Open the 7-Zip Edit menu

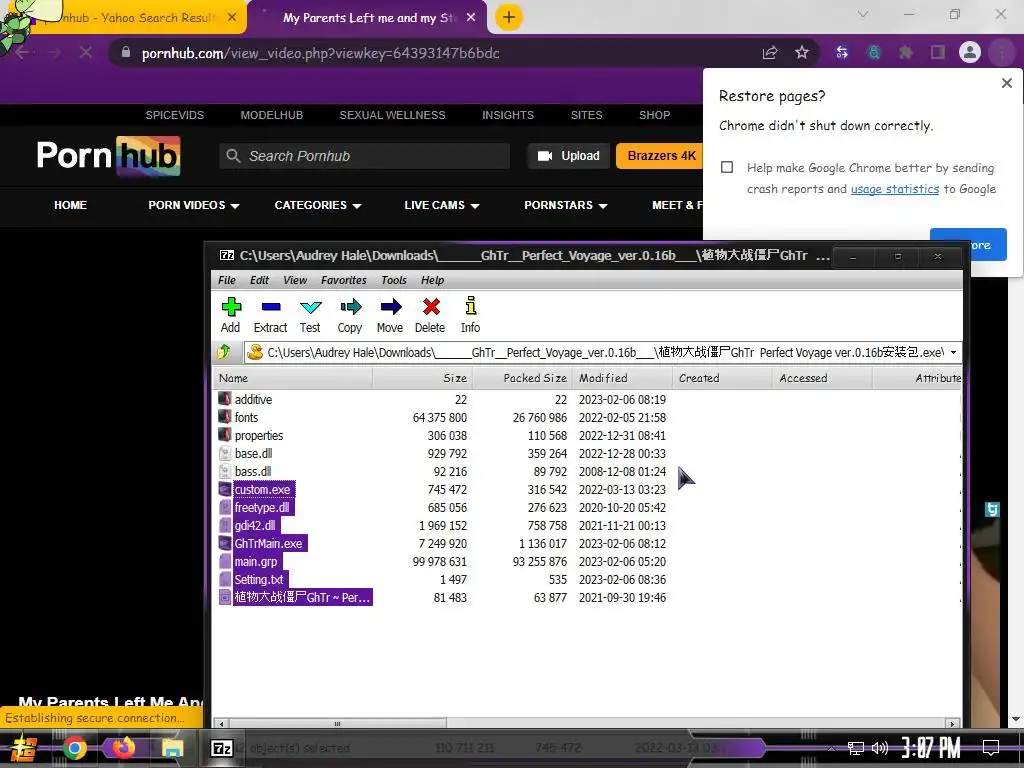(259, 280)
